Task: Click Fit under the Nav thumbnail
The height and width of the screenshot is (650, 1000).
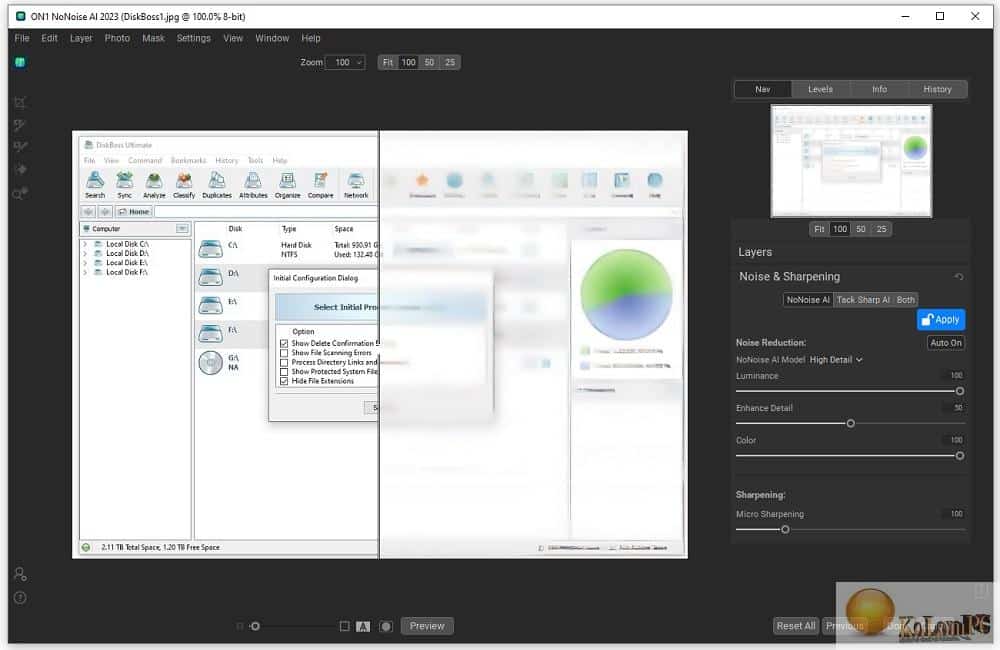Action: click(820, 229)
